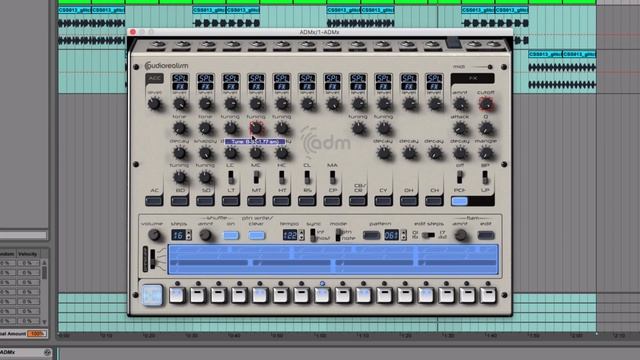The image size is (640, 360).
Task: Toggle the FX button on the MT channel
Action: (256, 87)
